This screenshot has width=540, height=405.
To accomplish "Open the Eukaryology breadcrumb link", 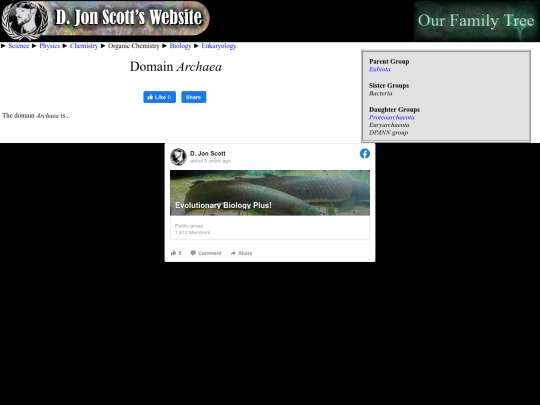I will click(219, 46).
